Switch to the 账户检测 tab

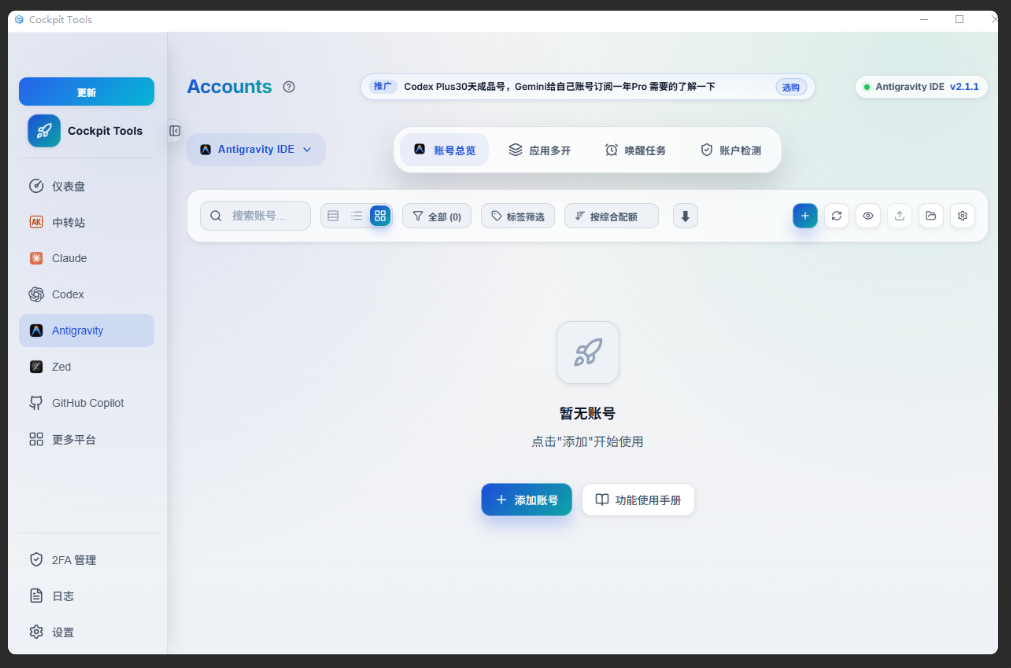tap(731, 150)
